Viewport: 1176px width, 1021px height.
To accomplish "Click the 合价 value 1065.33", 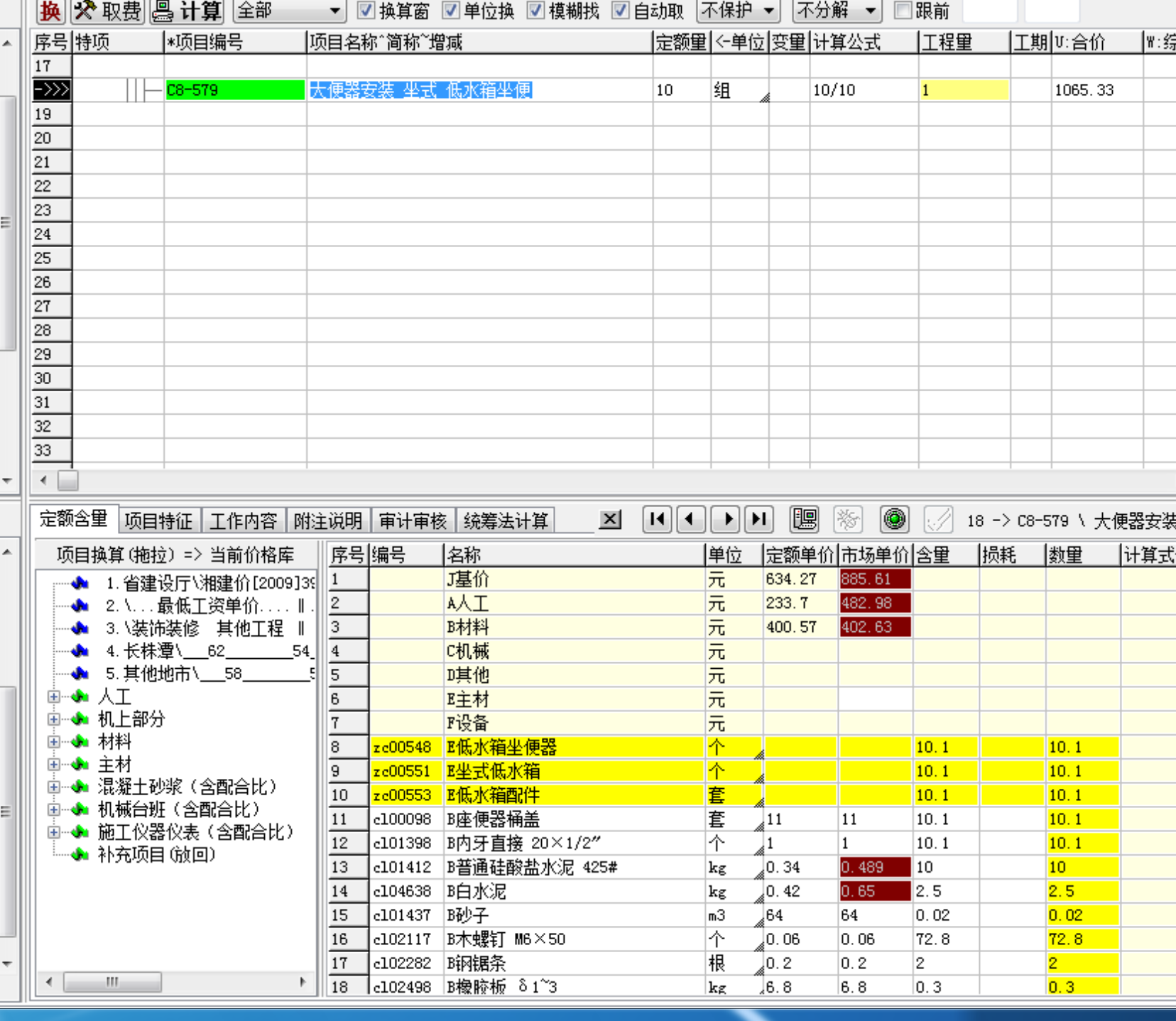I will point(1084,90).
